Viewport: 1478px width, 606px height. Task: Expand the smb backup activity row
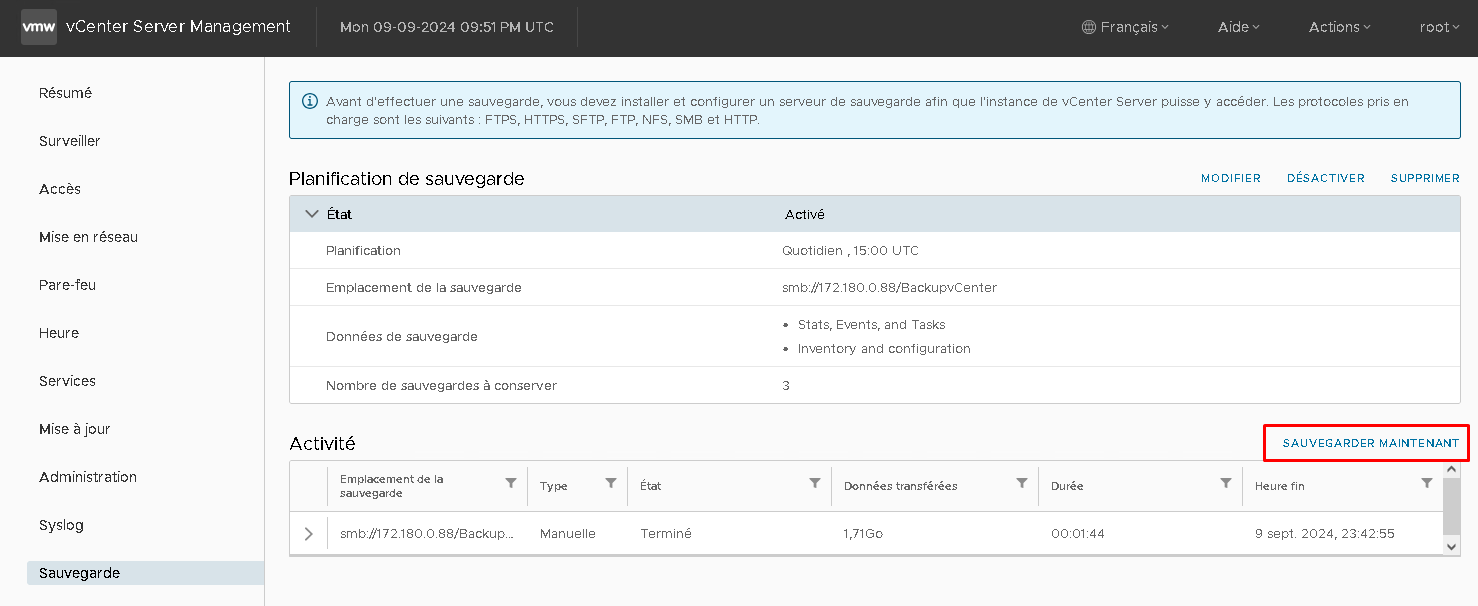pos(308,534)
